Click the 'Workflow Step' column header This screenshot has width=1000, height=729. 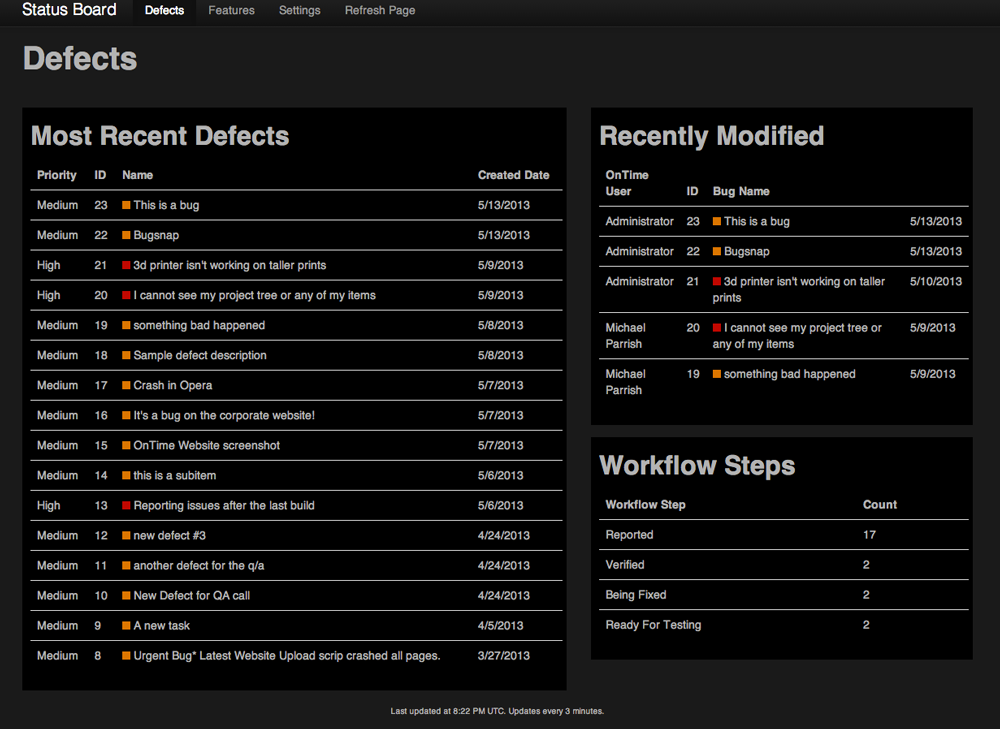[x=645, y=504]
